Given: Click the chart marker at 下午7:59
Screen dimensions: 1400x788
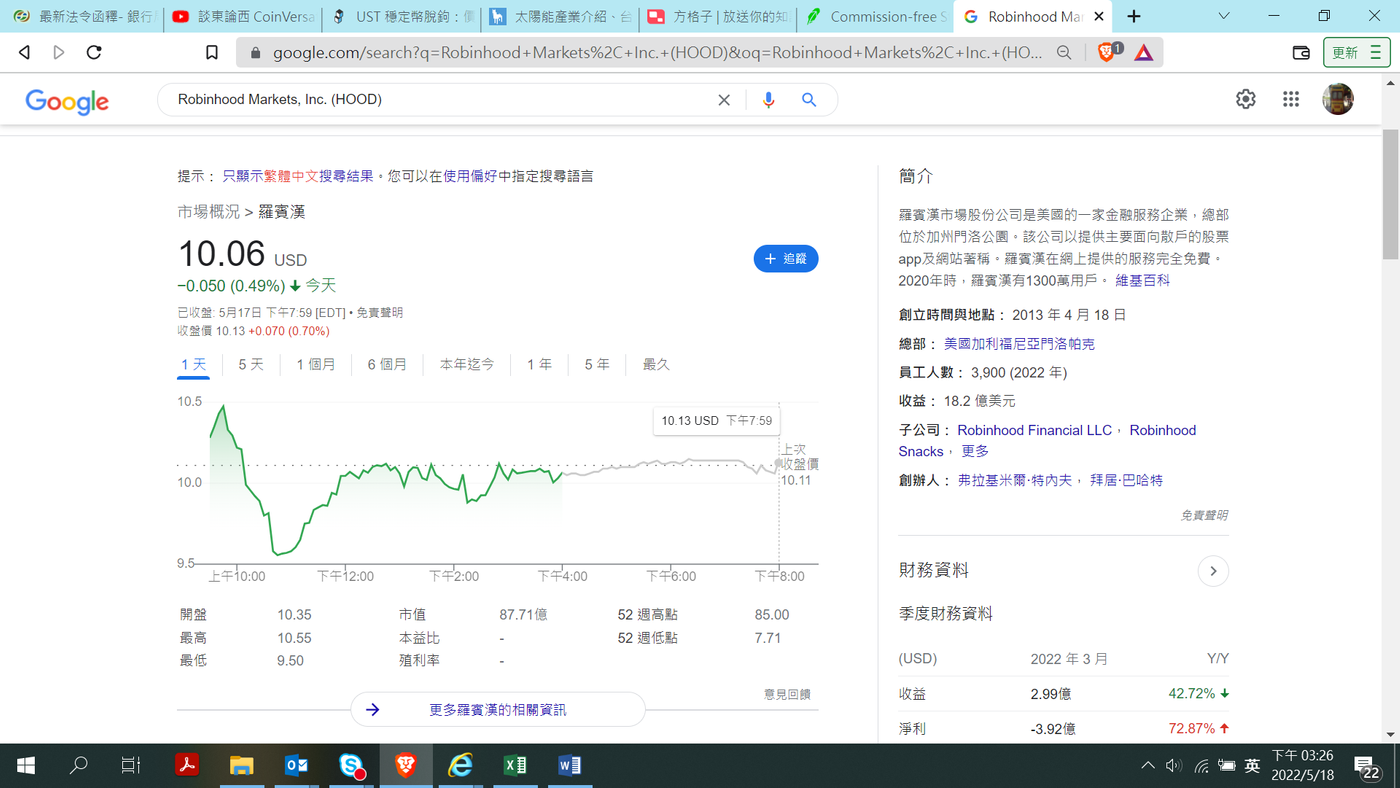Looking at the screenshot, I should [x=779, y=463].
